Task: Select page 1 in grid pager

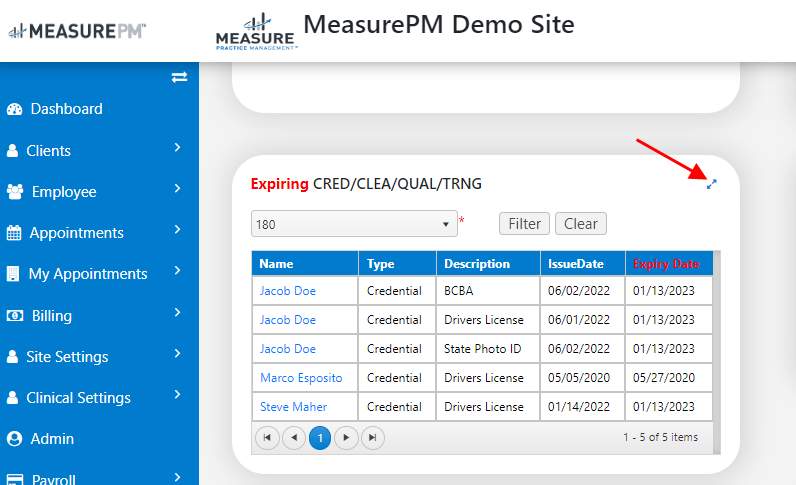Action: (320, 438)
